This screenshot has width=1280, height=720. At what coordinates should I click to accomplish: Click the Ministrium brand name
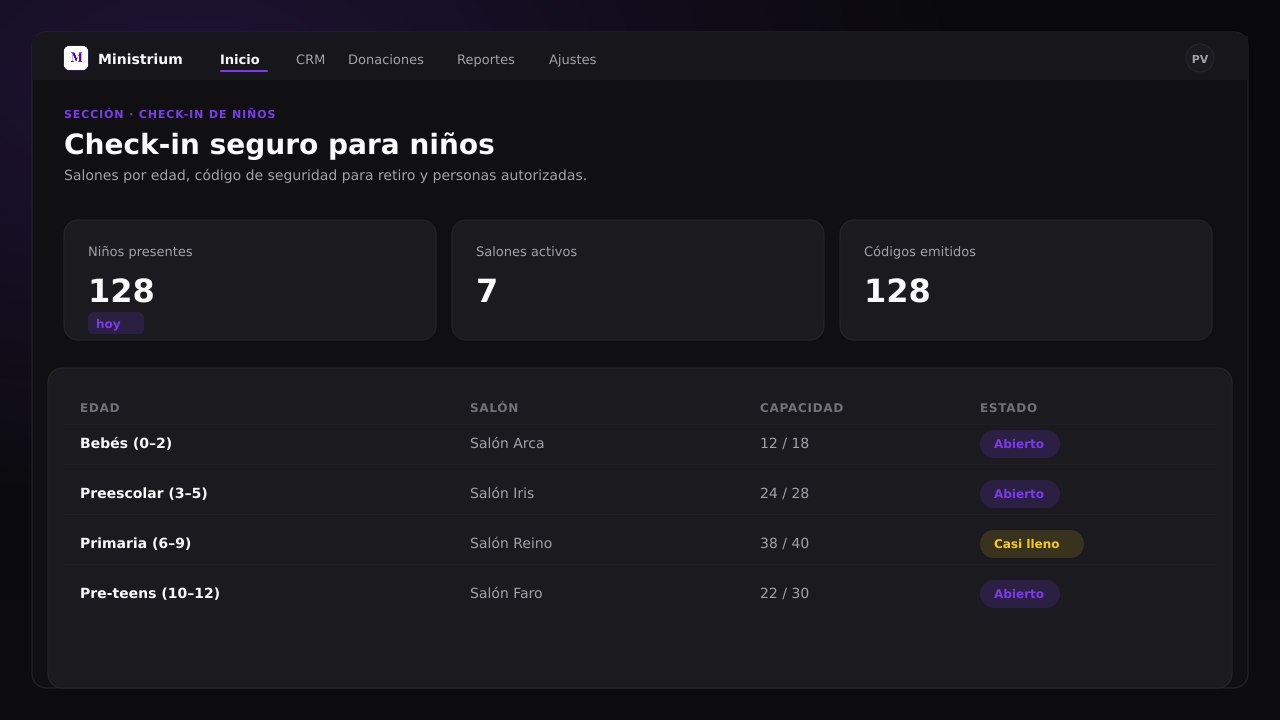[x=140, y=59]
